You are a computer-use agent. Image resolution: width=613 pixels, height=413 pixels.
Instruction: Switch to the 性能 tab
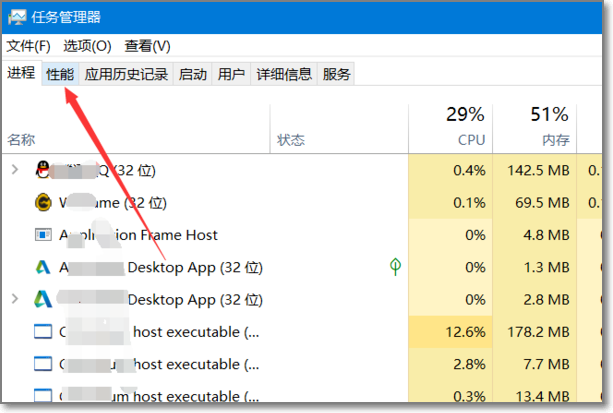point(60,74)
